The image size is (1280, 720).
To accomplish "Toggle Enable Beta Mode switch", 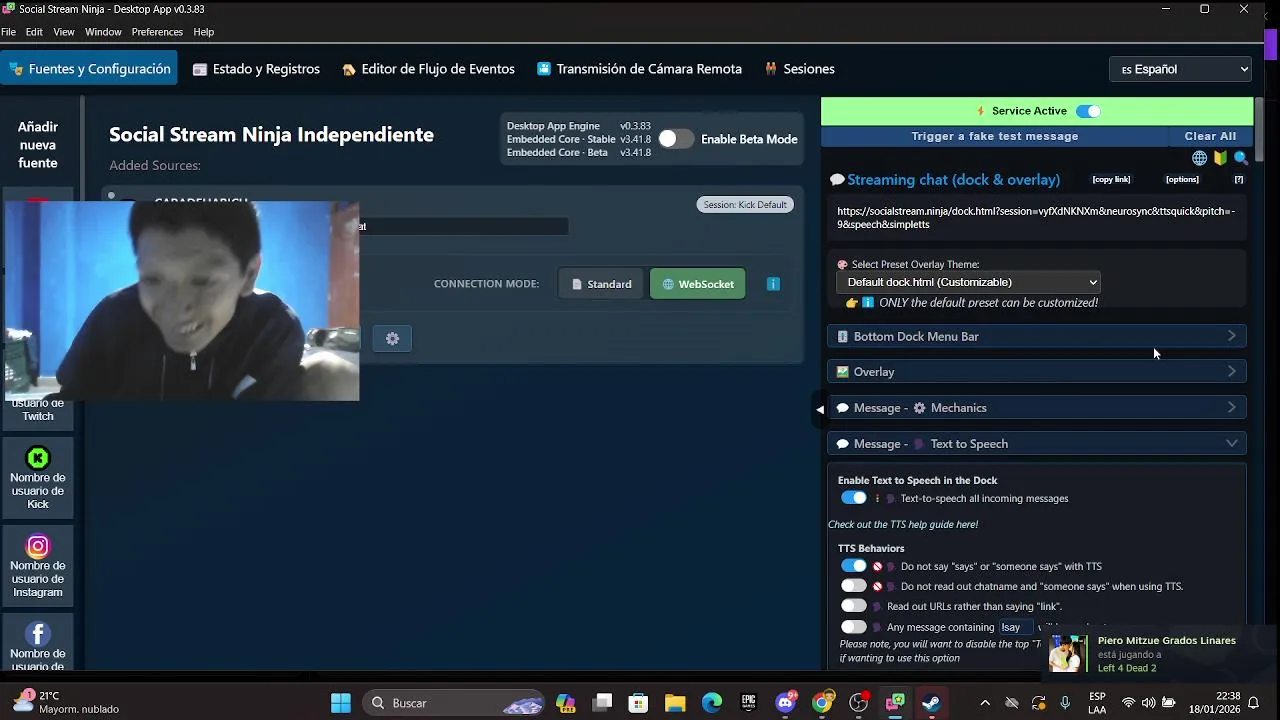I will click(x=676, y=139).
